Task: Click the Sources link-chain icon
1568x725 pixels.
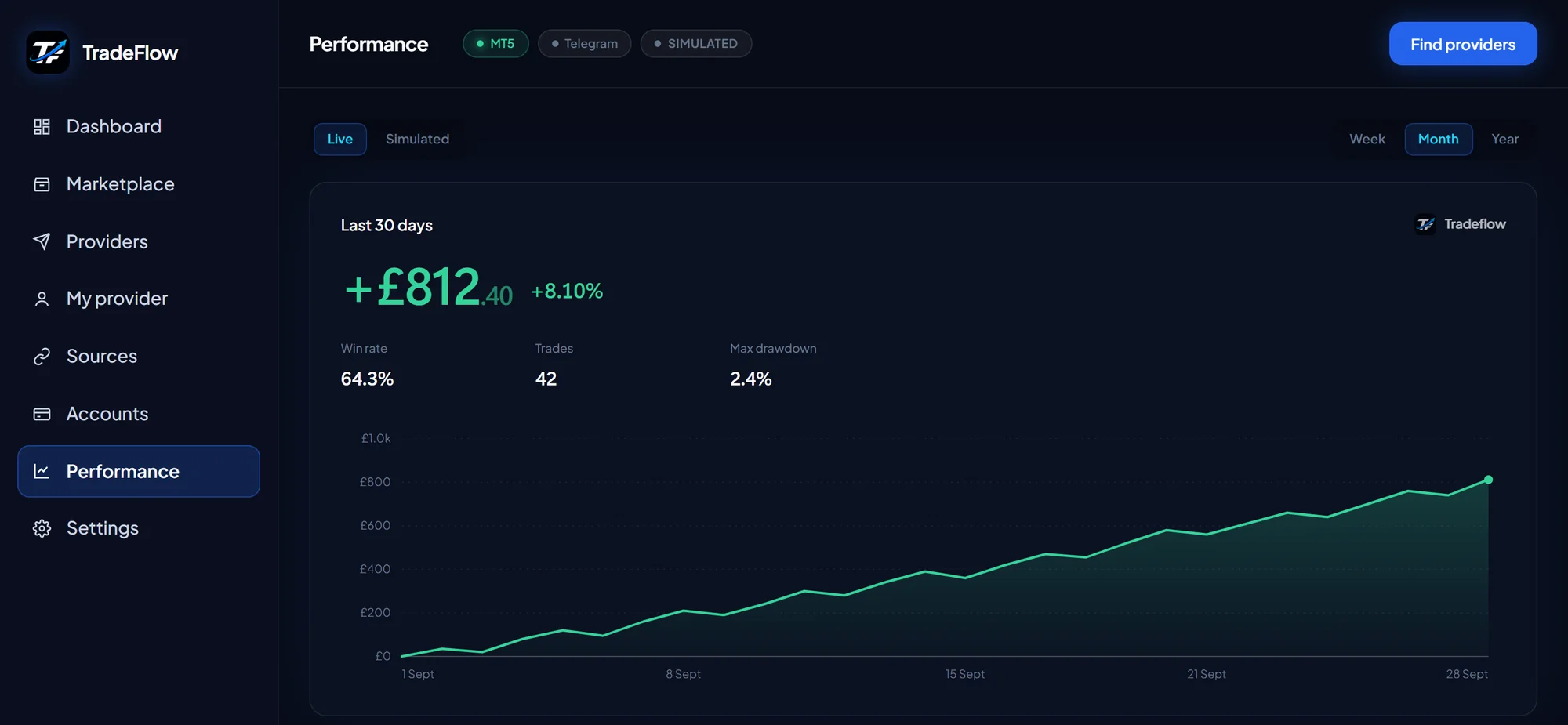Action: point(42,357)
